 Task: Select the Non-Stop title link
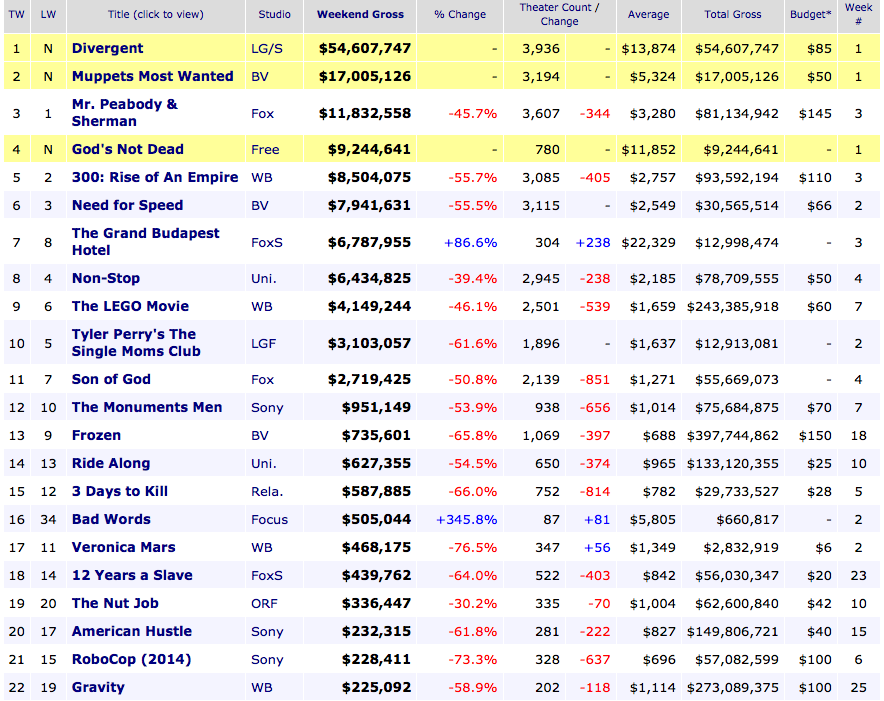tap(105, 279)
